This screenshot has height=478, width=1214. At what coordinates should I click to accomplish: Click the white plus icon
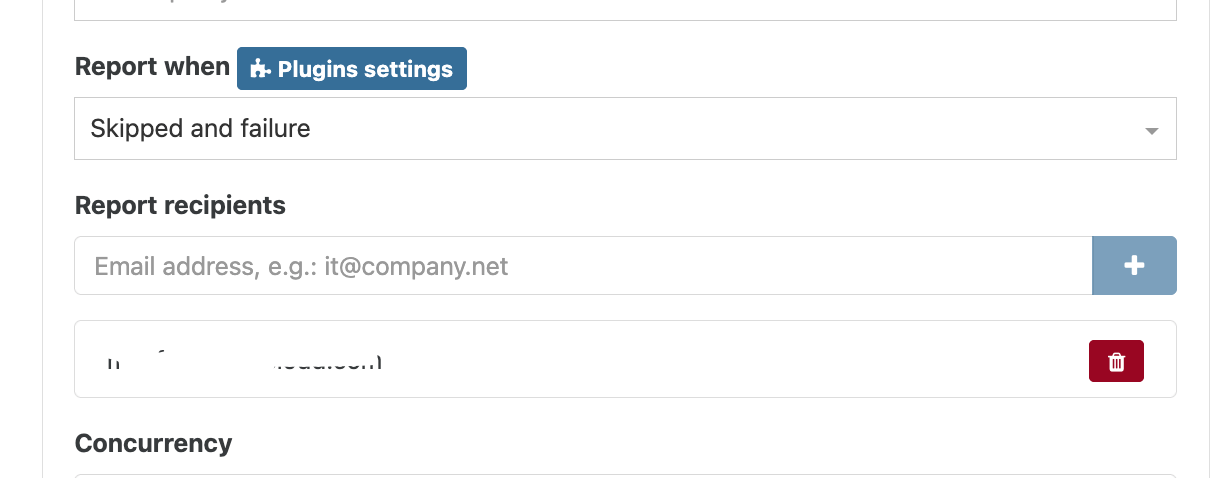point(1134,266)
